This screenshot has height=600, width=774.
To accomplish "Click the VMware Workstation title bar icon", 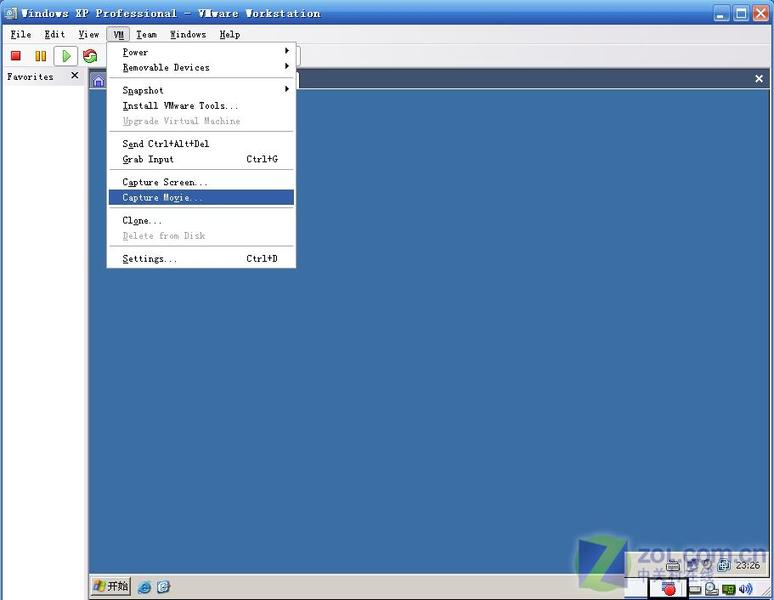I will 11,13.
